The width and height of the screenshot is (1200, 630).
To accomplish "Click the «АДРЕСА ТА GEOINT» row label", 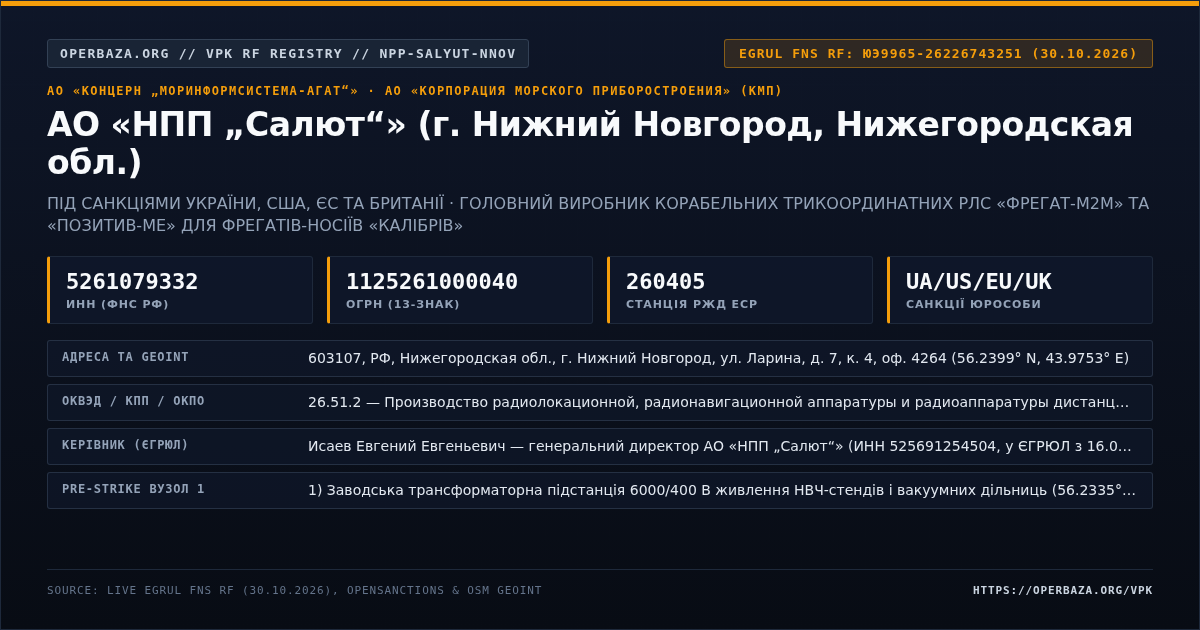I will tap(125, 357).
